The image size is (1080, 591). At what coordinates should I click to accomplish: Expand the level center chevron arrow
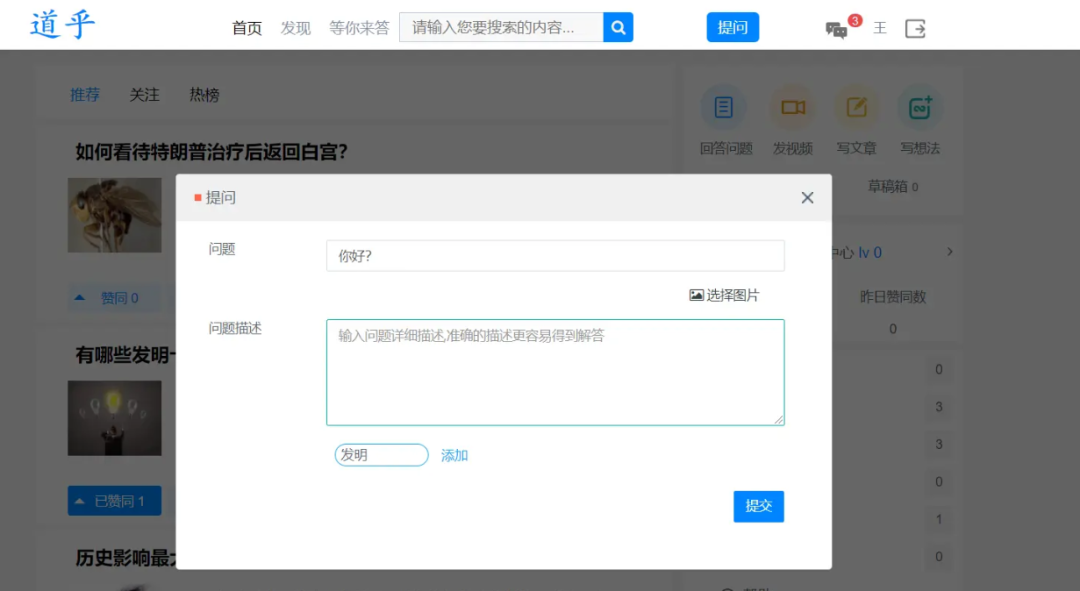pyautogui.click(x=949, y=252)
